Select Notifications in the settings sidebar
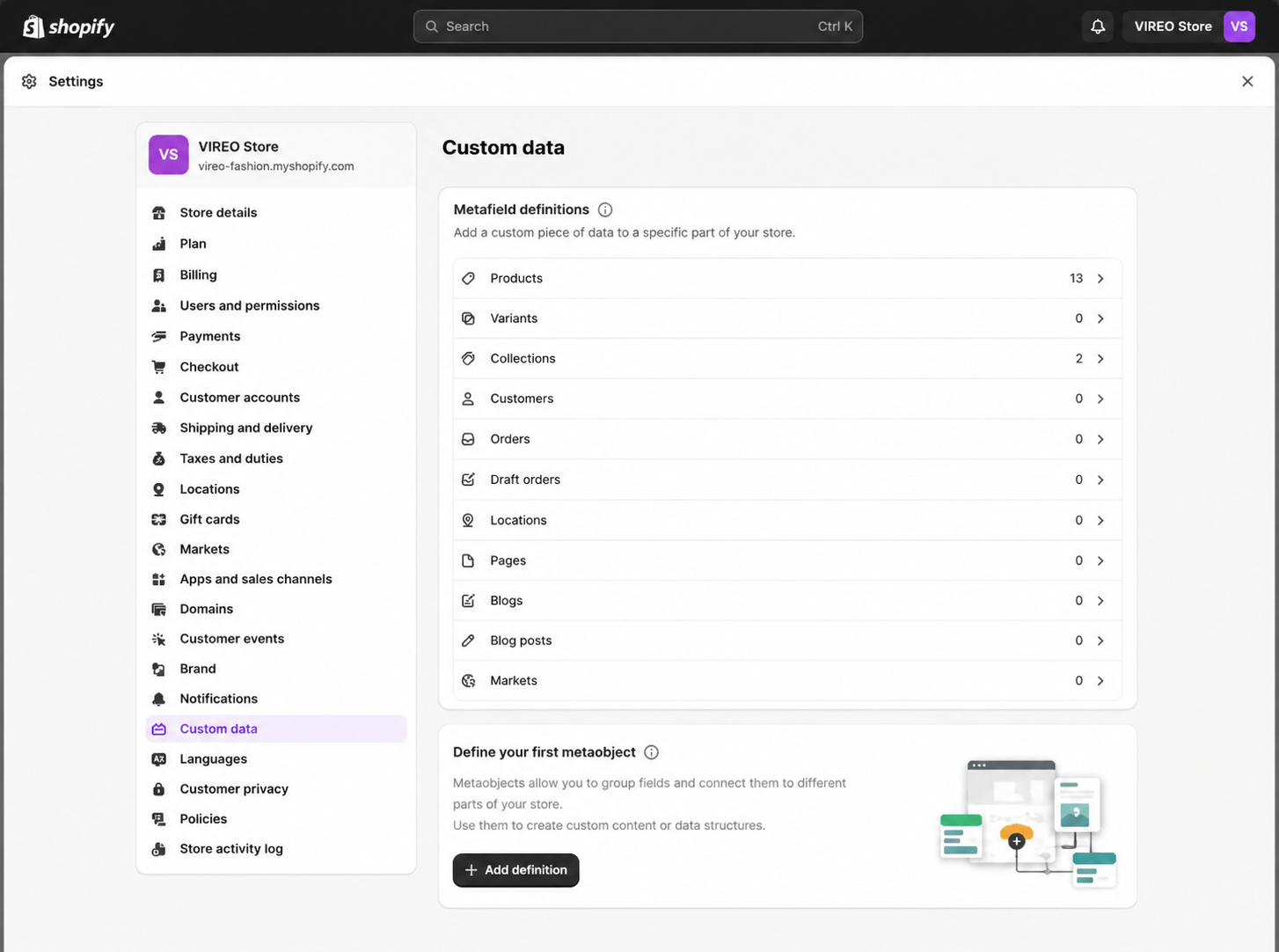Viewport: 1279px width, 952px height. 276,699
